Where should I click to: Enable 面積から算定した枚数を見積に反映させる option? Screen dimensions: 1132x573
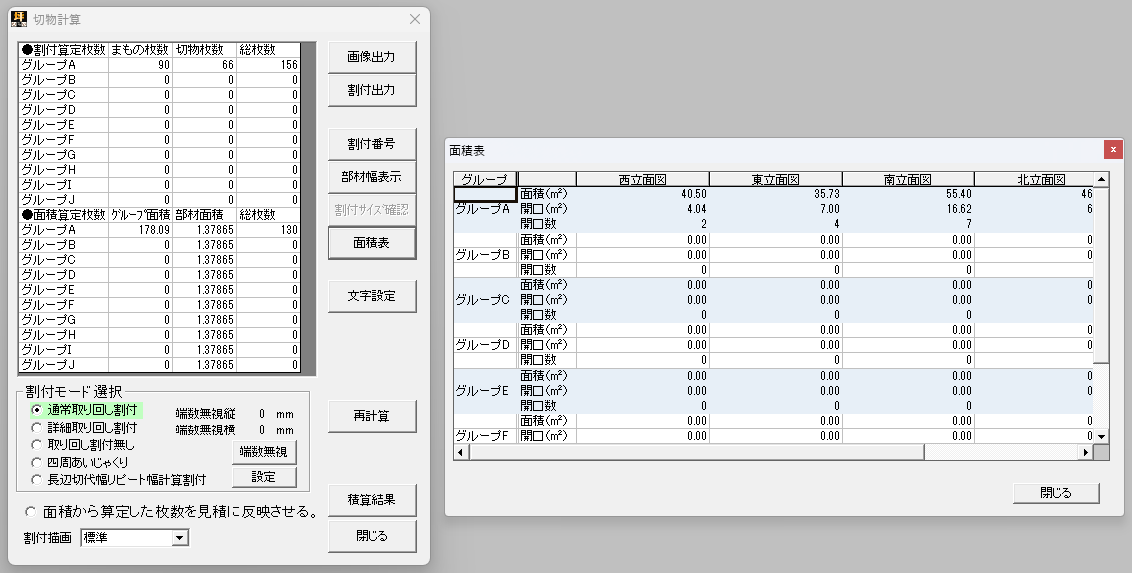point(31,512)
